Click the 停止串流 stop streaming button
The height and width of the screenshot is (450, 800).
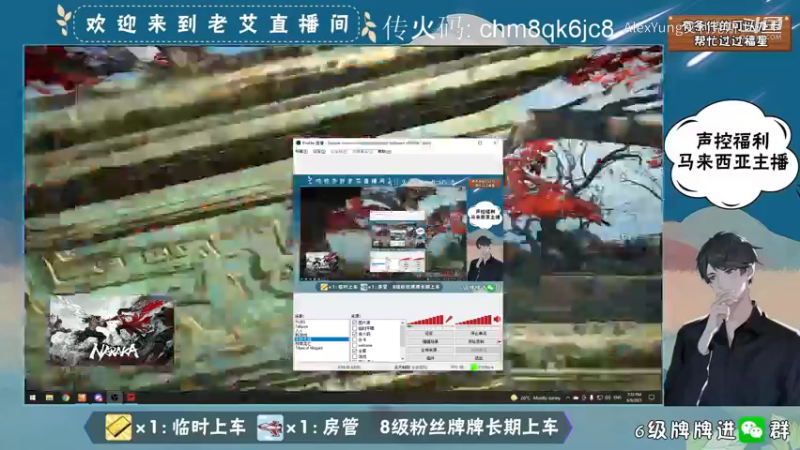coord(478,333)
